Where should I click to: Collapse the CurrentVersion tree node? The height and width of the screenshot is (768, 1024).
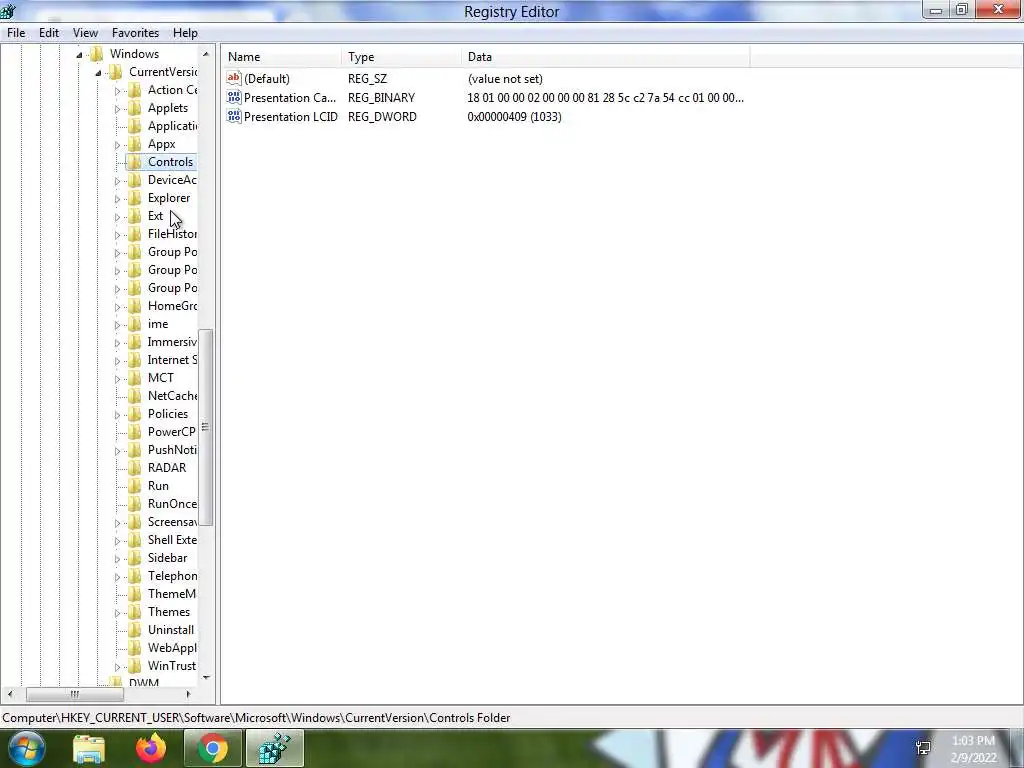pyautogui.click(x=98, y=72)
